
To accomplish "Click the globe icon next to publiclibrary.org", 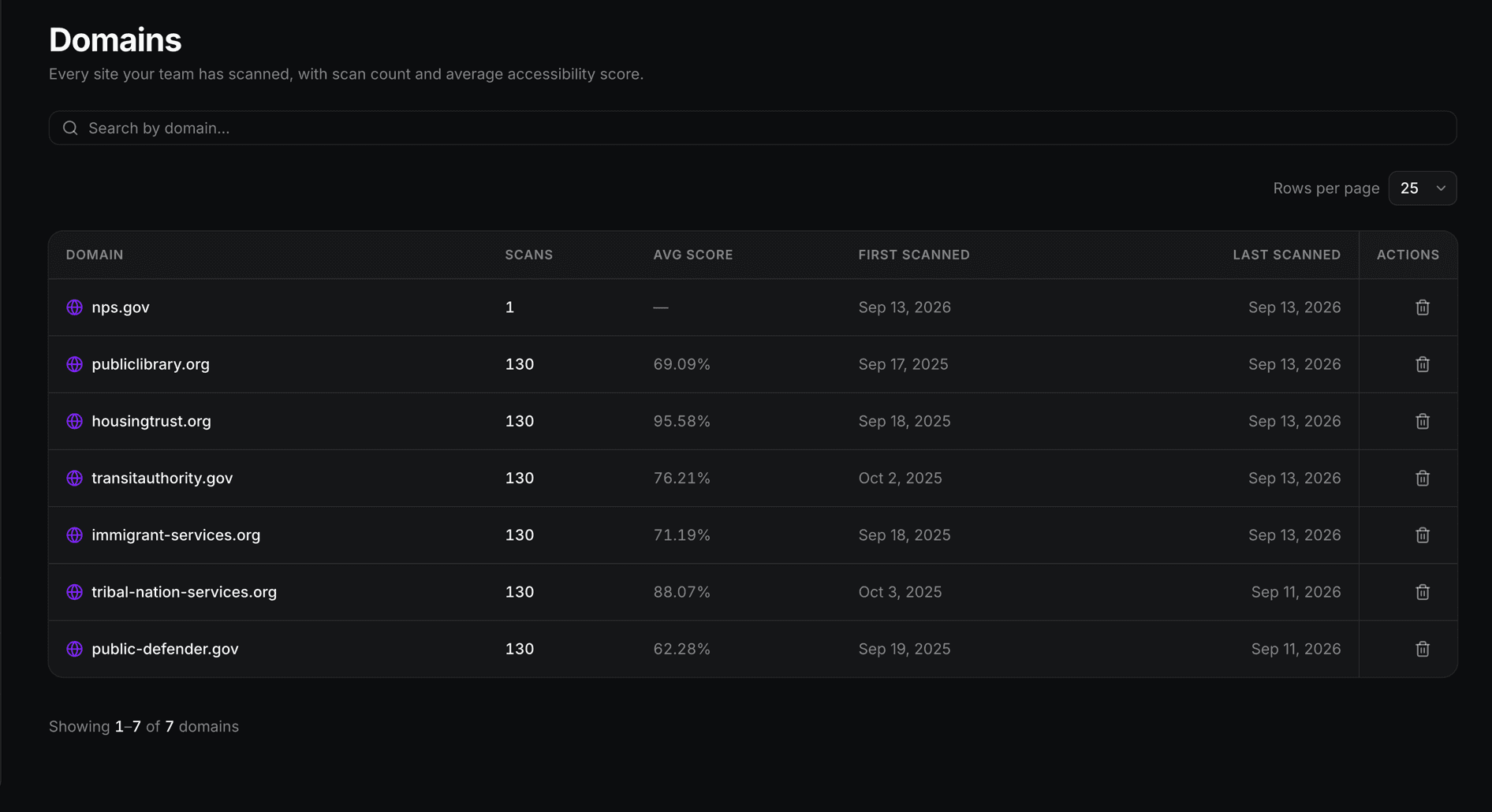I will pyautogui.click(x=74, y=364).
